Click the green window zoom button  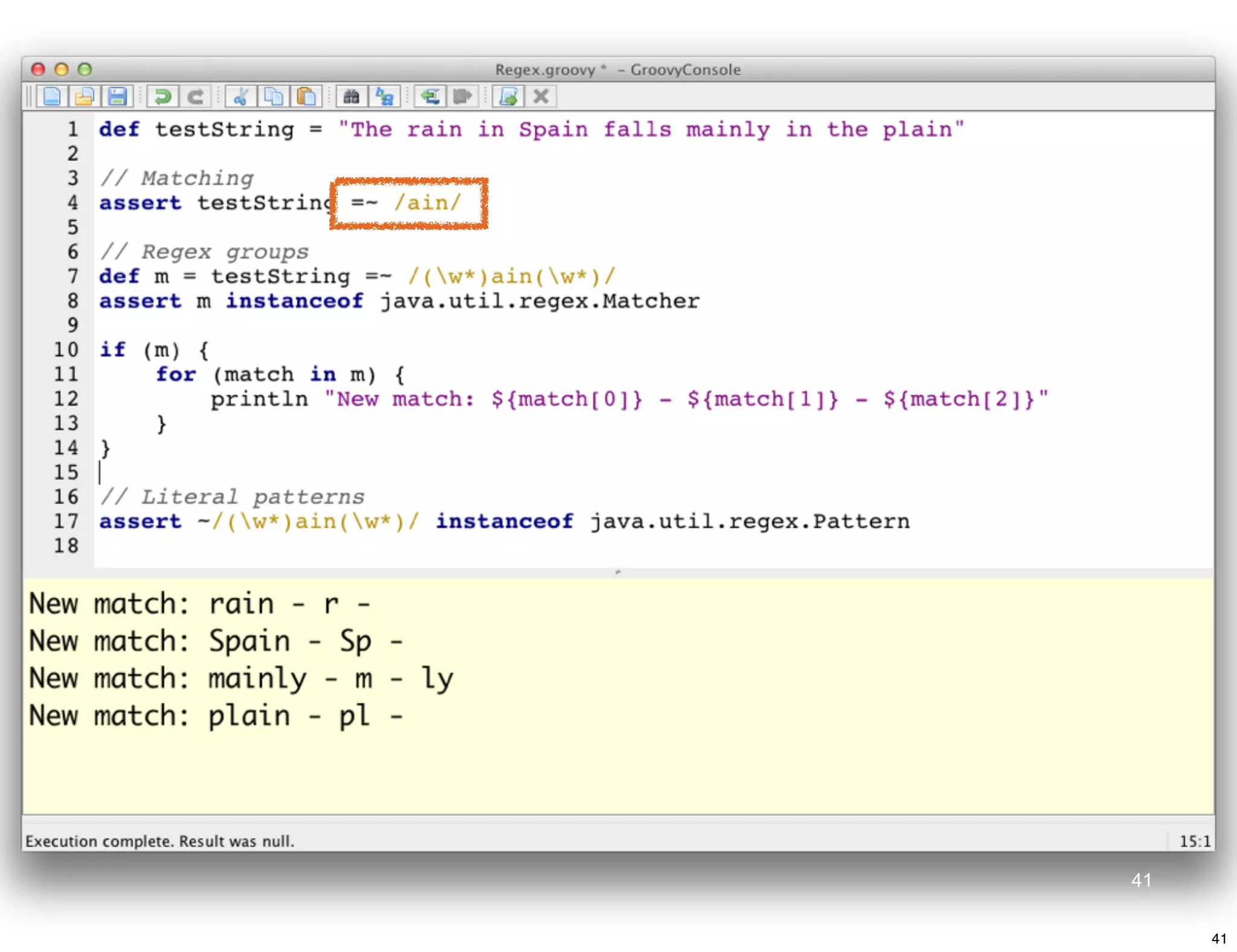85,69
